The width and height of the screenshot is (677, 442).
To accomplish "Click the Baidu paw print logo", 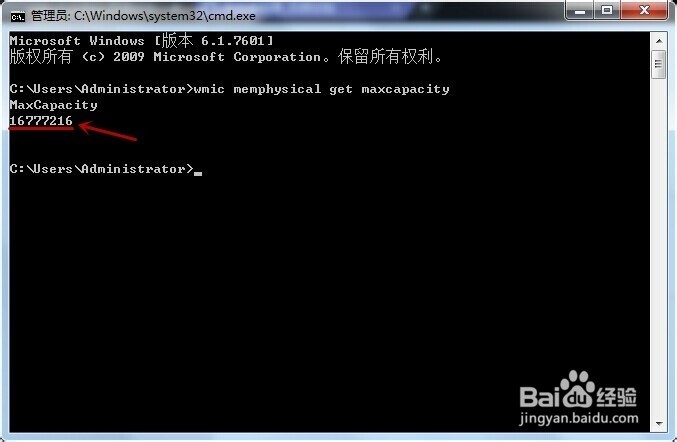I will click(x=577, y=389).
